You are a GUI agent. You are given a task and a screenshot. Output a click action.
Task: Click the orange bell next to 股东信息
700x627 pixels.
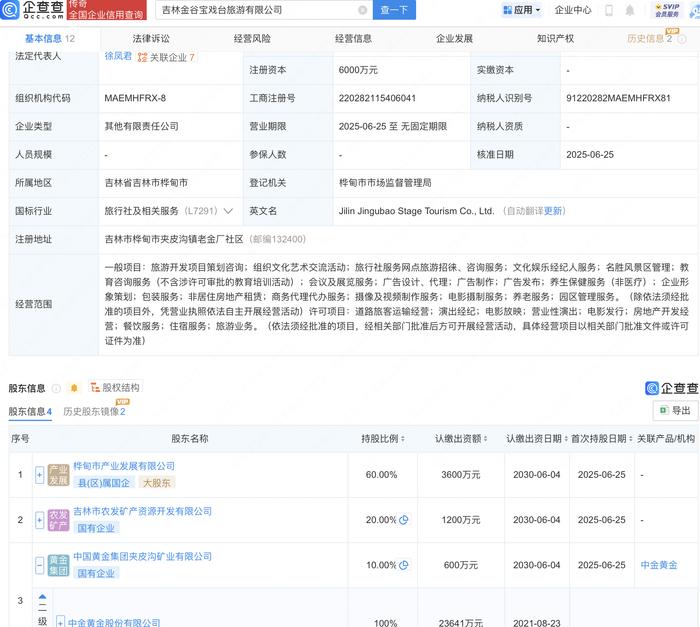point(74,388)
